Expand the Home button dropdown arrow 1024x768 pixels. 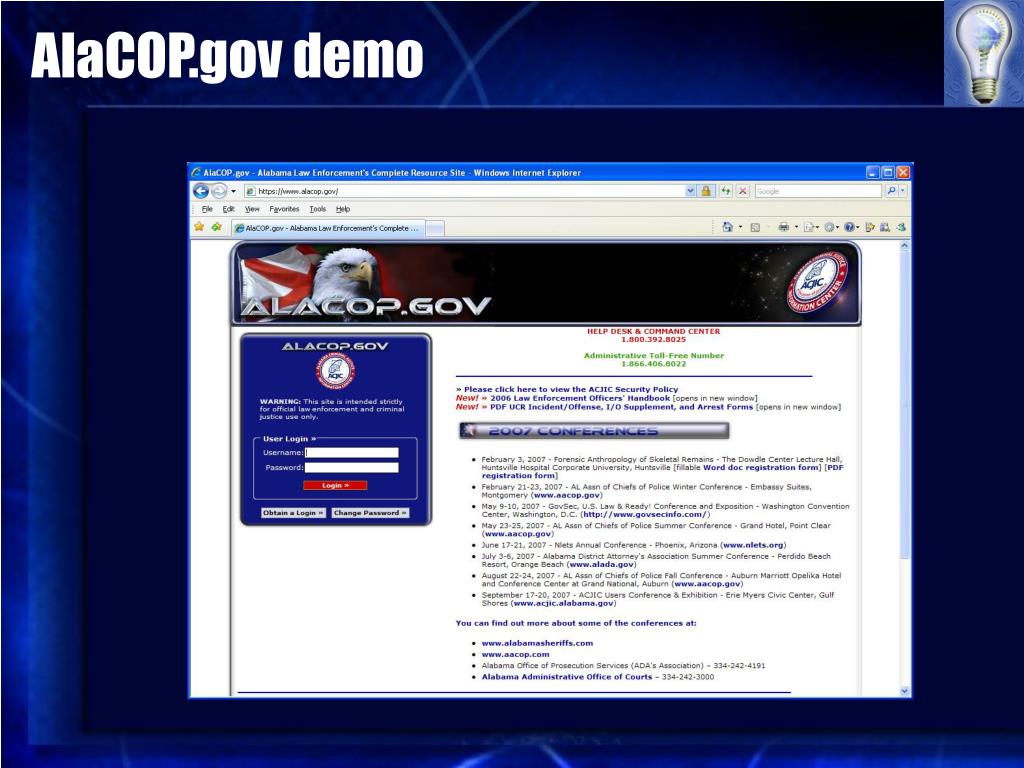point(740,227)
